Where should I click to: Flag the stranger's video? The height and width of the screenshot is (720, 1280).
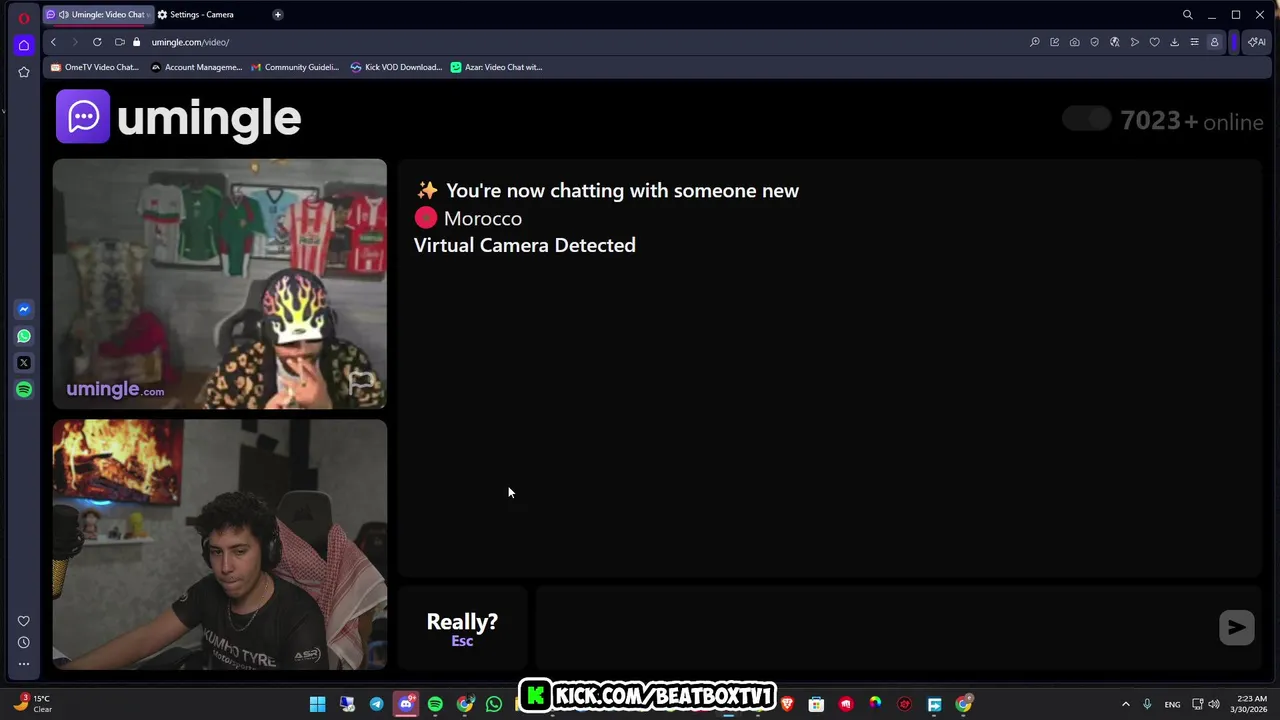pyautogui.click(x=361, y=381)
